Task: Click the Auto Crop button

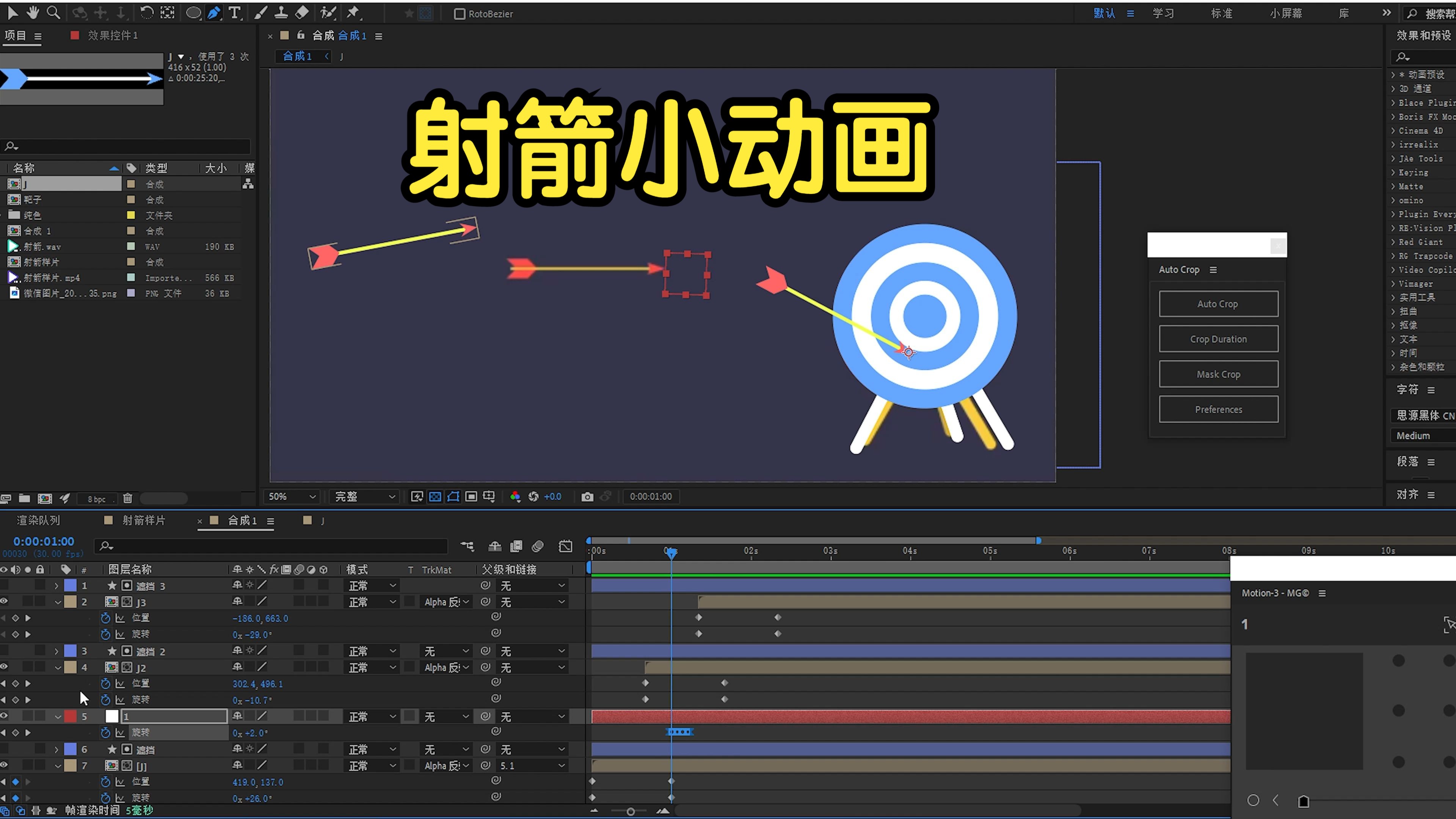Action: (1218, 304)
